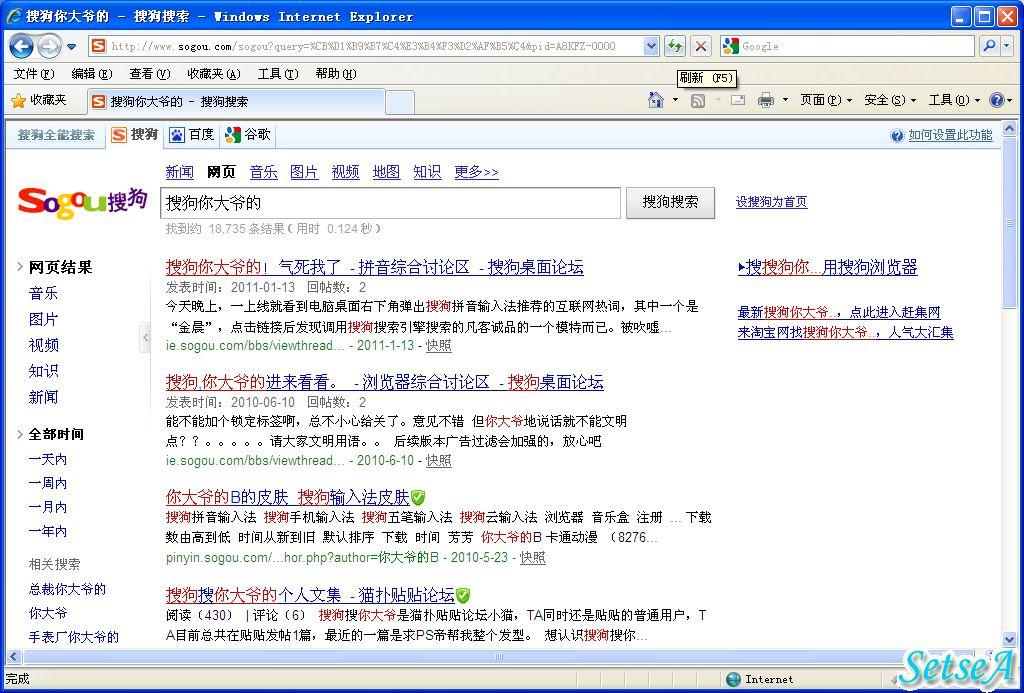The width and height of the screenshot is (1024, 693).
Task: Click the vertical scrollbar down arrow
Action: pos(1009,639)
